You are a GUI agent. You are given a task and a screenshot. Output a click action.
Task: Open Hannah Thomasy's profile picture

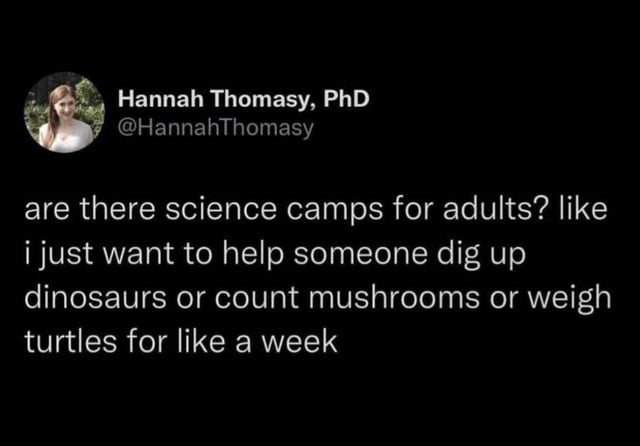pos(64,113)
